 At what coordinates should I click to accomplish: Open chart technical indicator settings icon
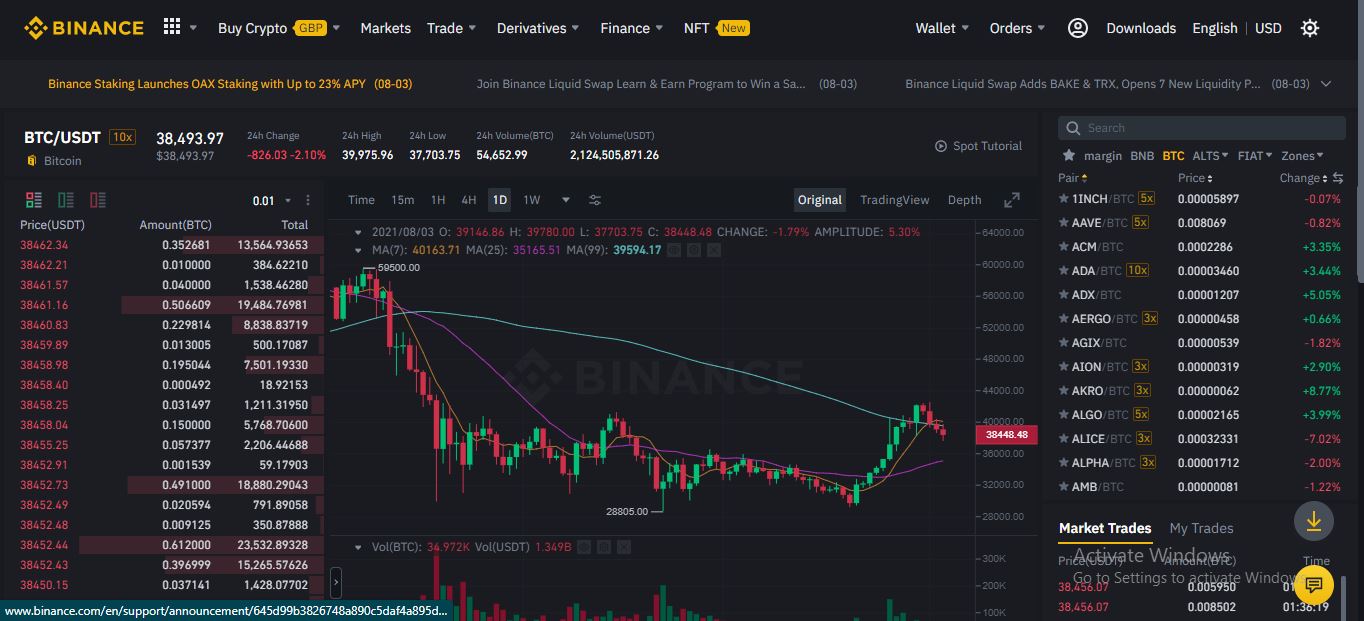(x=595, y=200)
